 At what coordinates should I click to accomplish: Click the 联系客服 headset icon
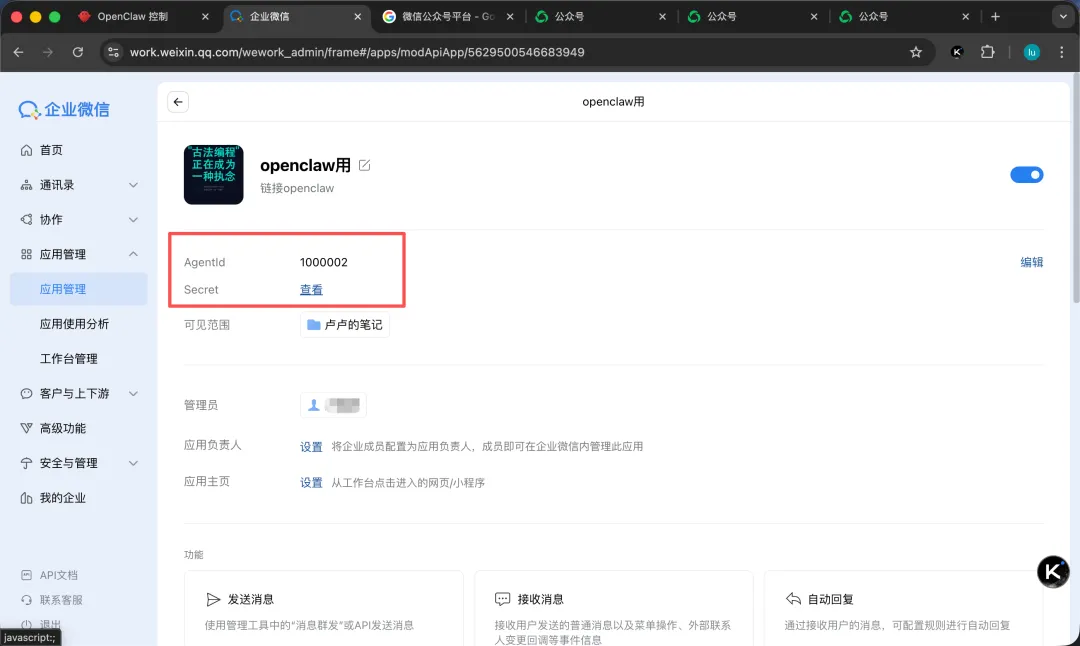[x=26, y=600]
